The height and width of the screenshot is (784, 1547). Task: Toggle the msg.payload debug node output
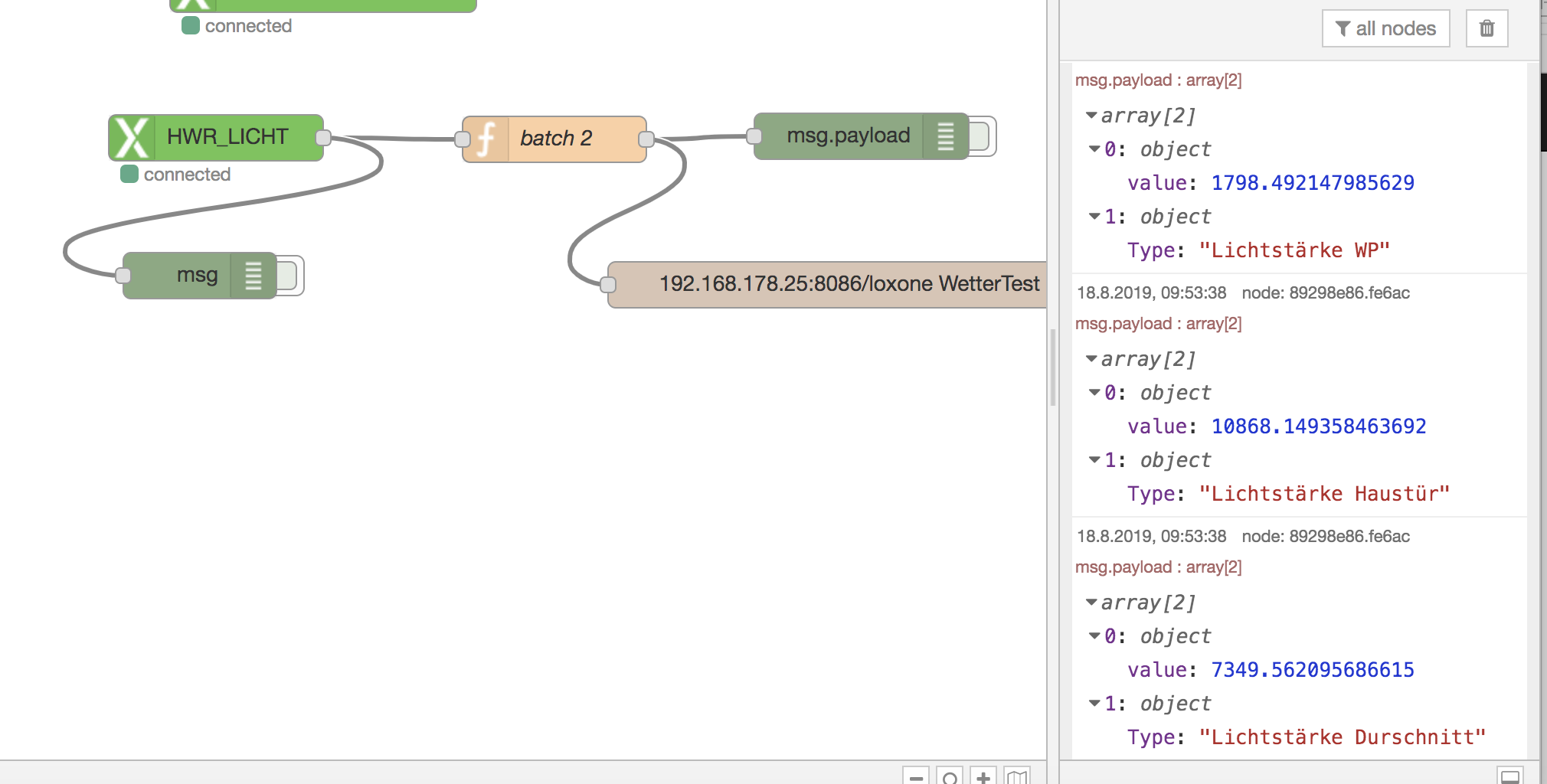982,136
